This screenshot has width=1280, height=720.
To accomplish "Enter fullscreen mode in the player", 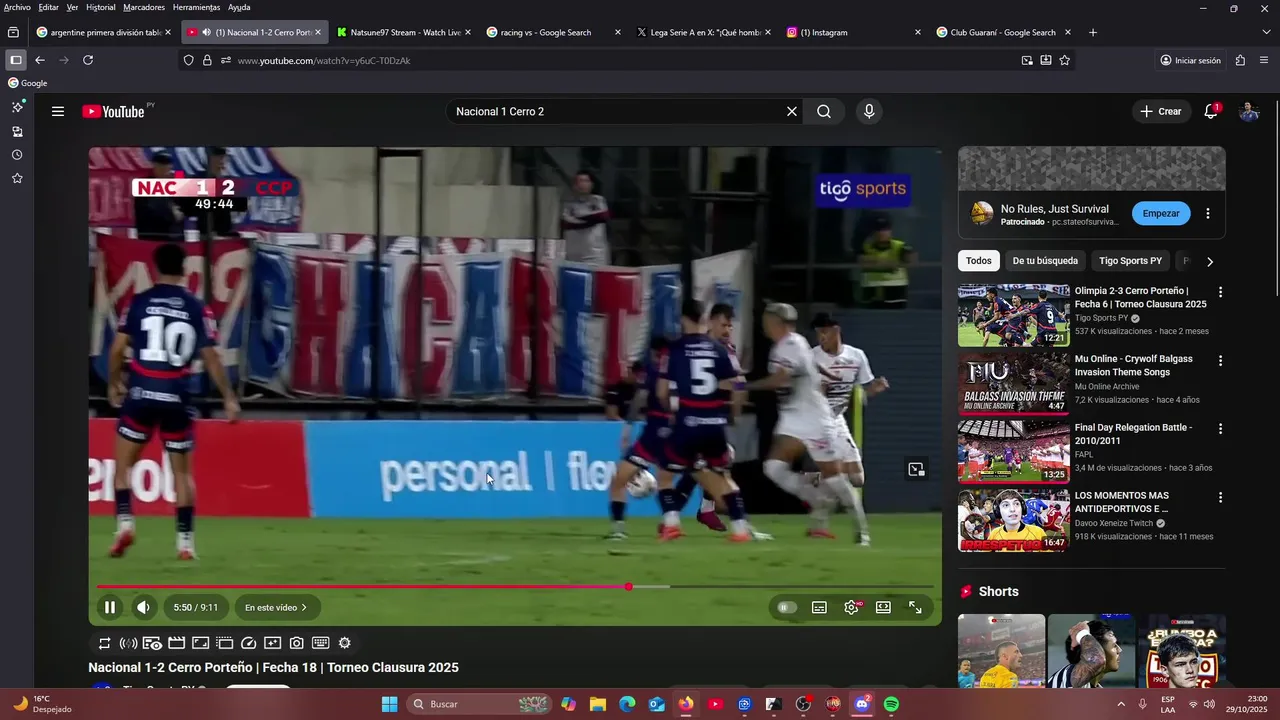I will [915, 607].
